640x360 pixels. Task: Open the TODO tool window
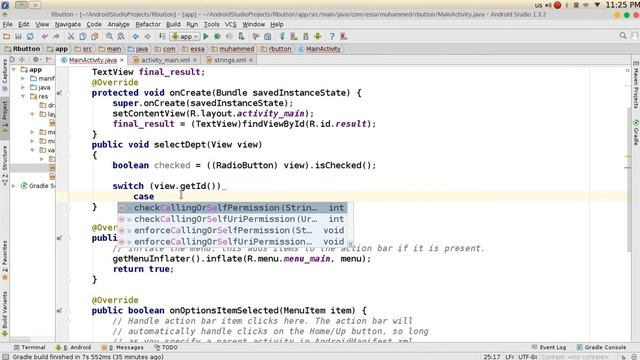point(166,347)
